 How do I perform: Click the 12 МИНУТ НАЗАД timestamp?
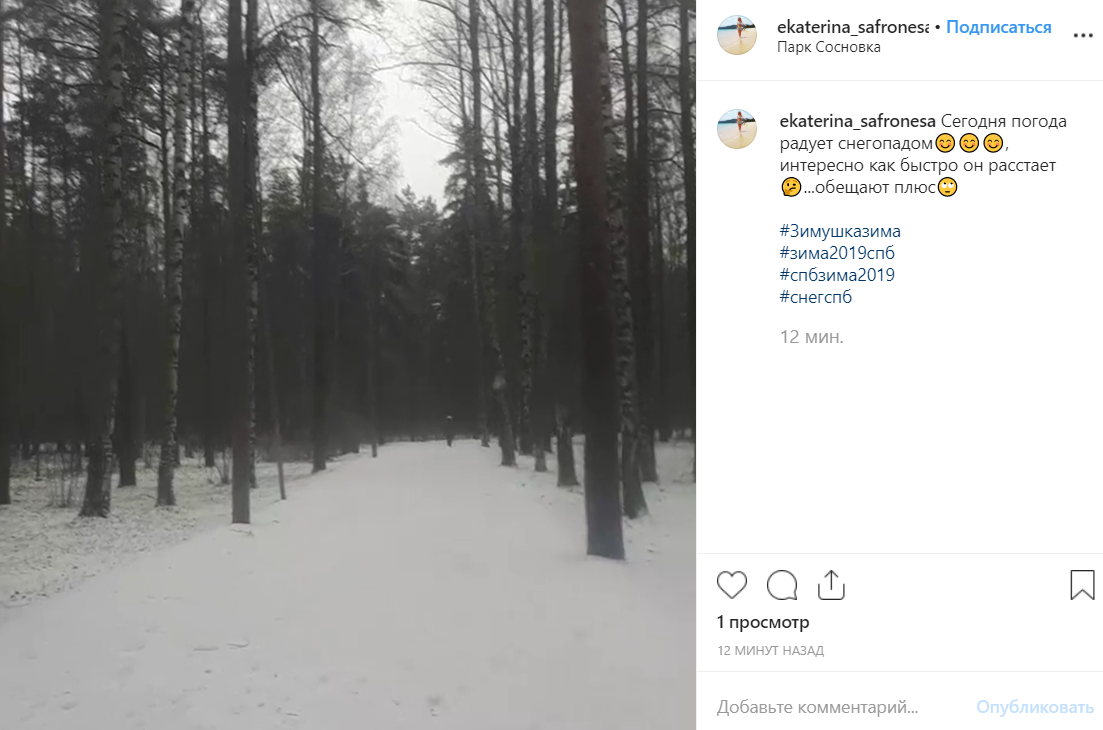point(770,651)
